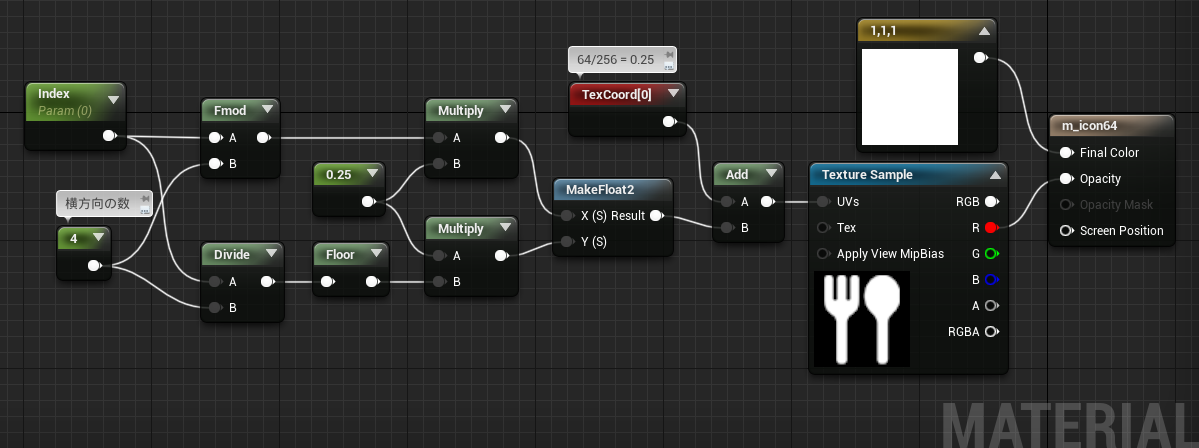Viewport: 1199px width, 448px height.
Task: Select the m_icon64 material node header
Action: tap(1110, 125)
